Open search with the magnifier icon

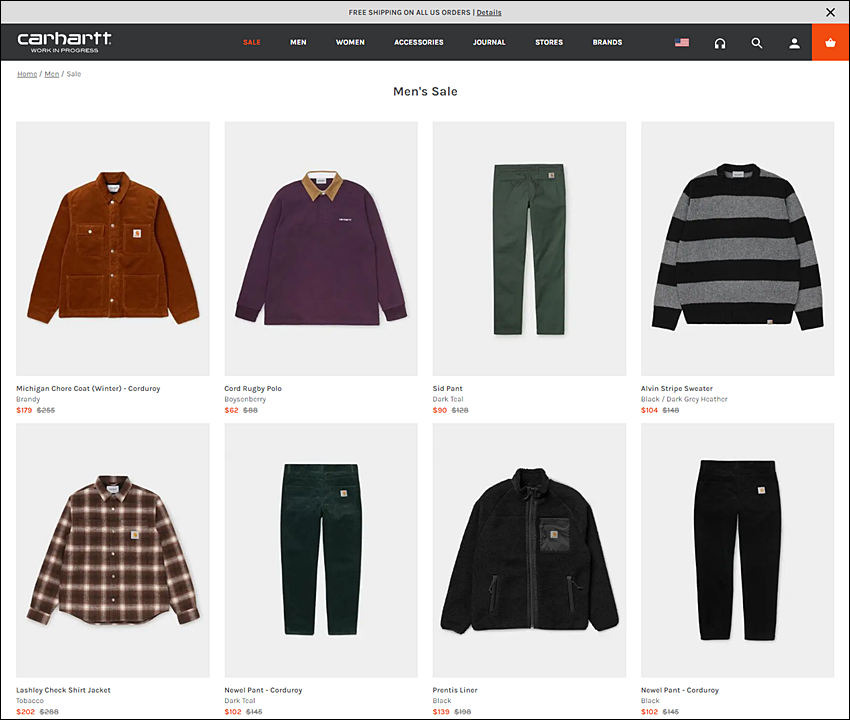coord(757,43)
